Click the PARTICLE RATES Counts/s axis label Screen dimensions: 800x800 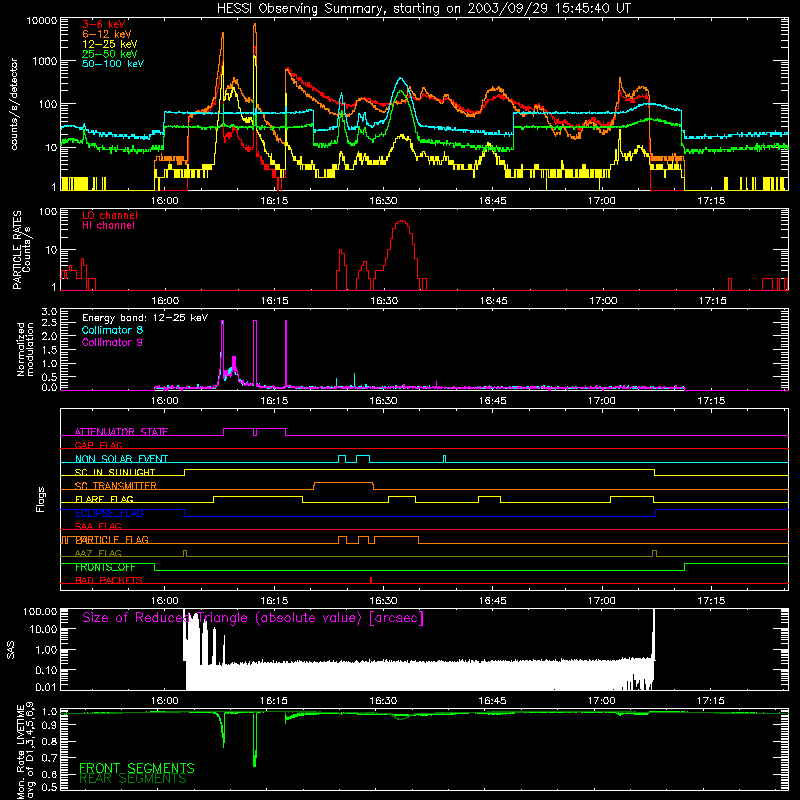21,249
